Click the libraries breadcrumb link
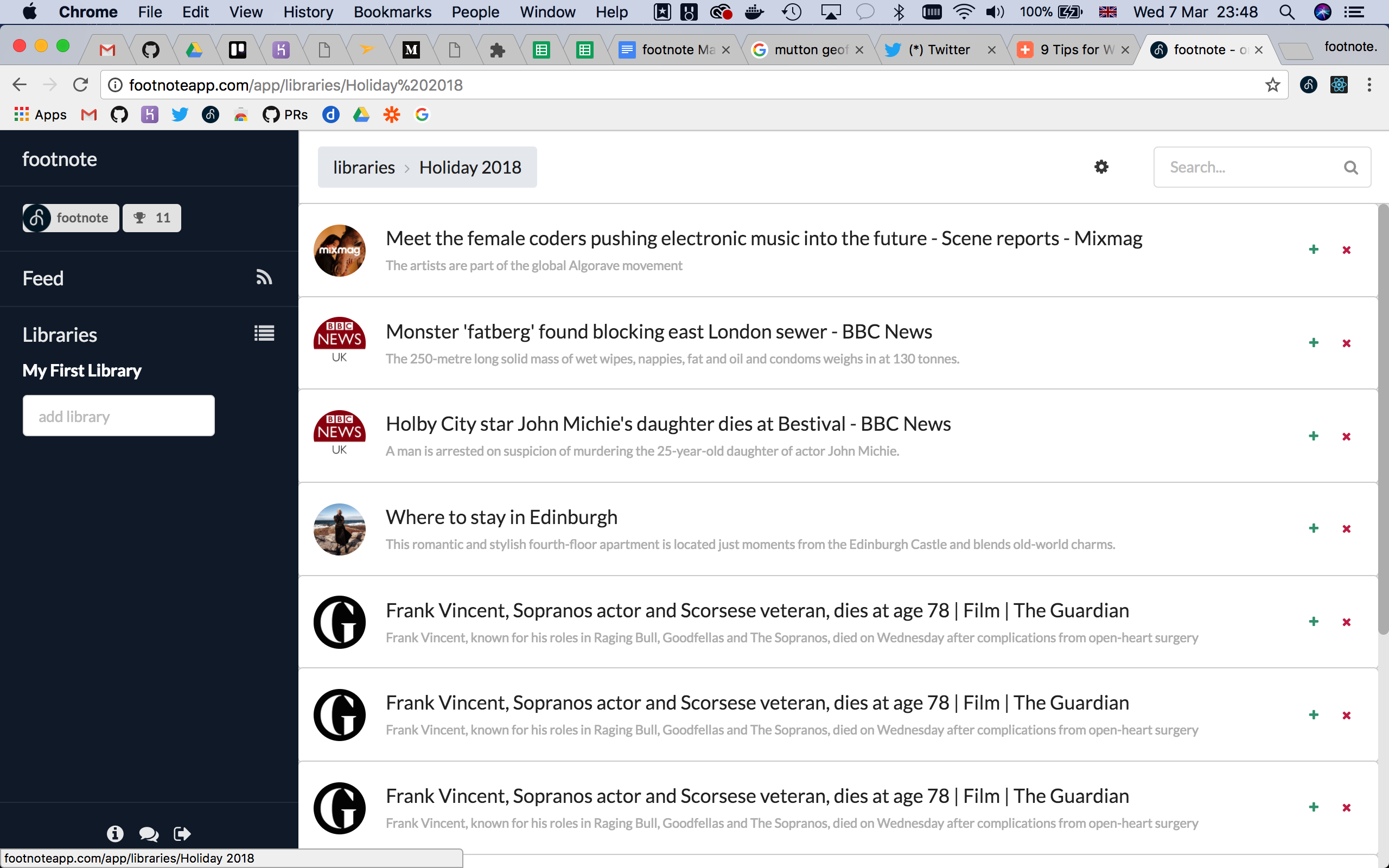1389x868 pixels. [x=364, y=167]
